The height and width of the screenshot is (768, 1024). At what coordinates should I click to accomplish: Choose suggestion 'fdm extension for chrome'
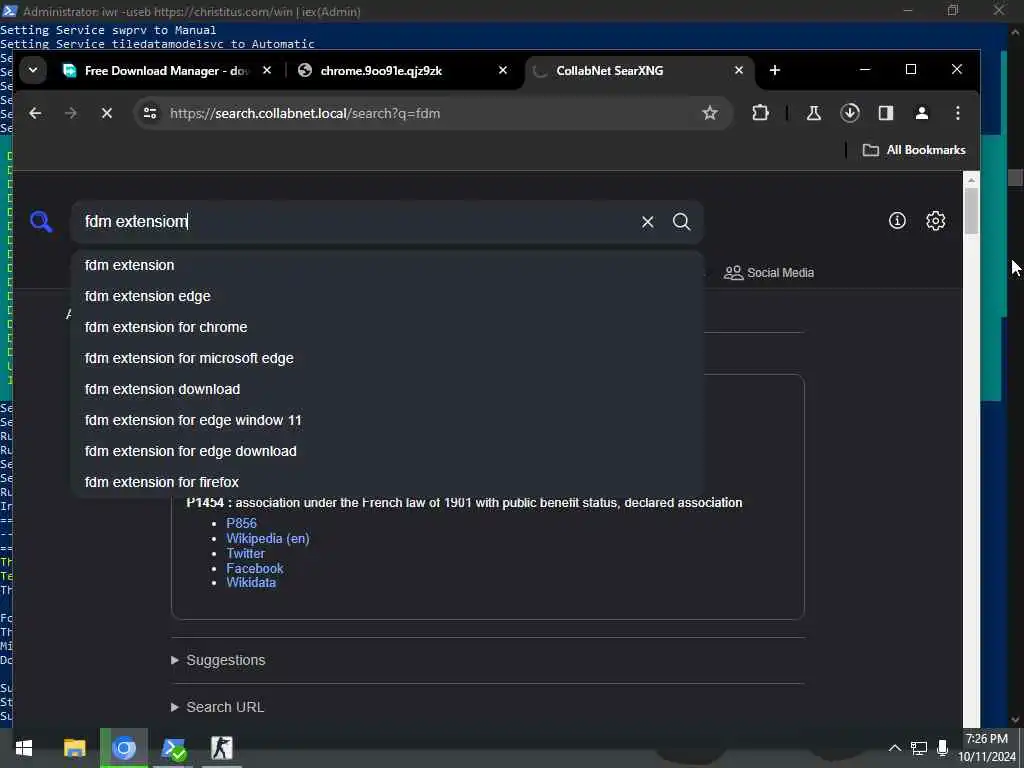[387, 327]
